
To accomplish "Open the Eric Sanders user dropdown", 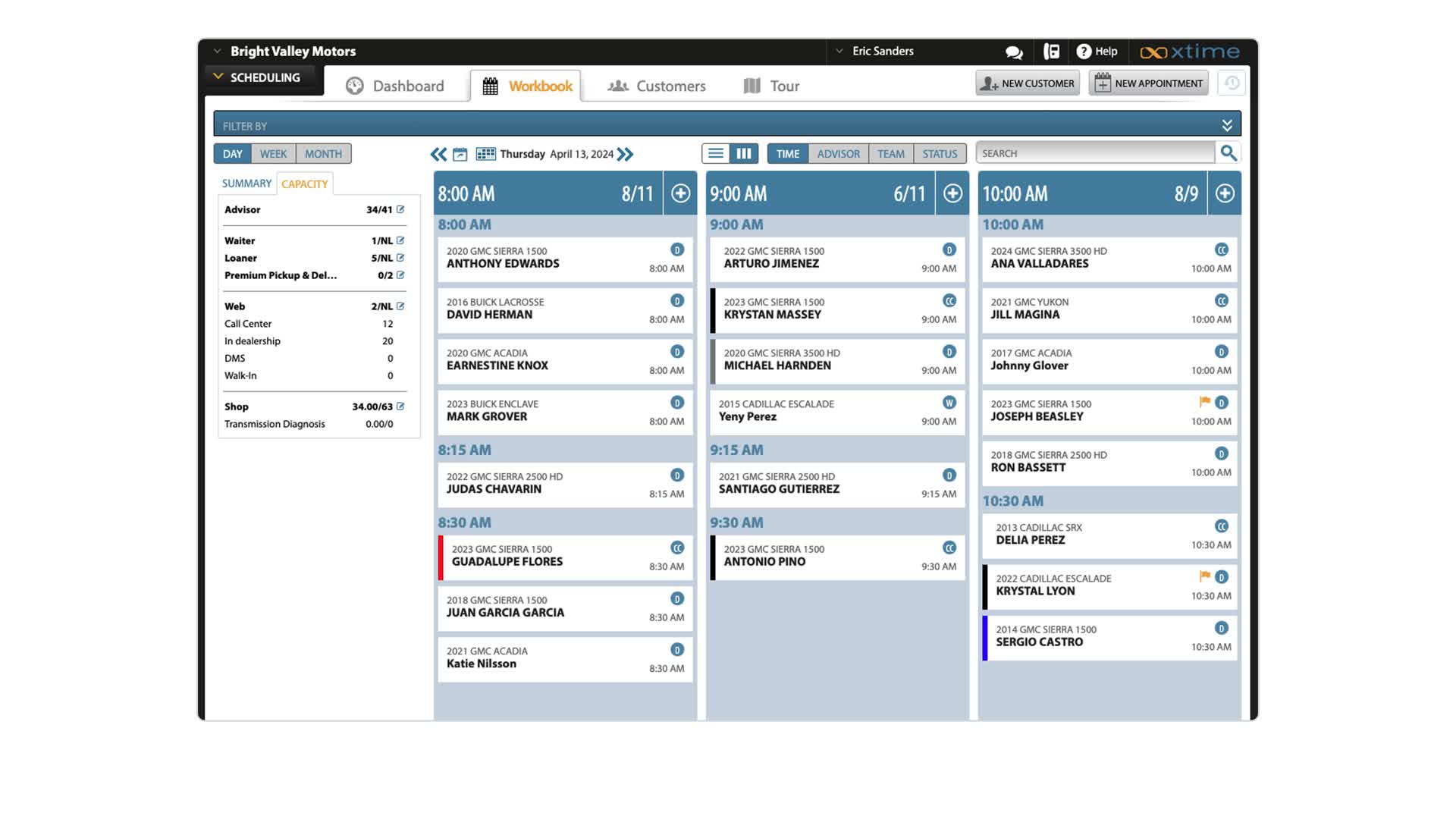I will coord(838,51).
